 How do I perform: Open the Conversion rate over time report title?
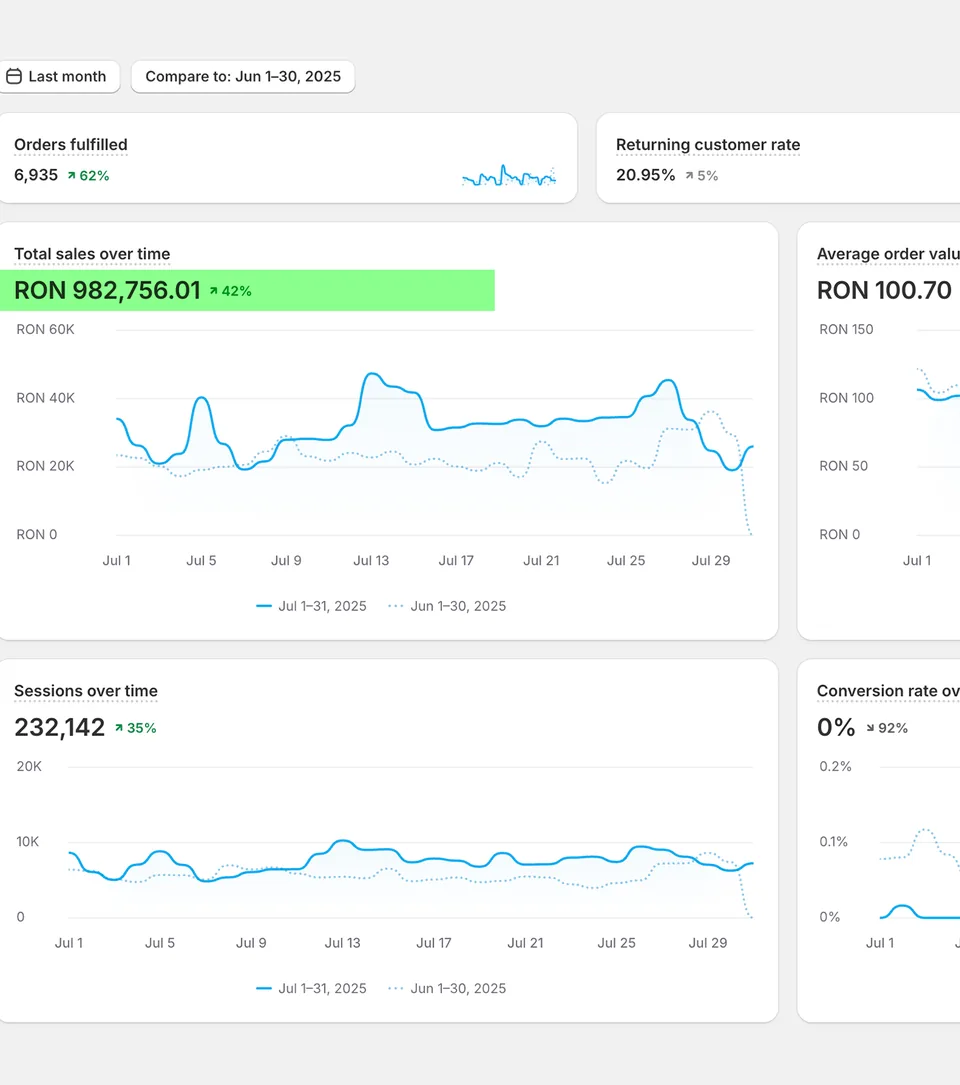point(888,691)
